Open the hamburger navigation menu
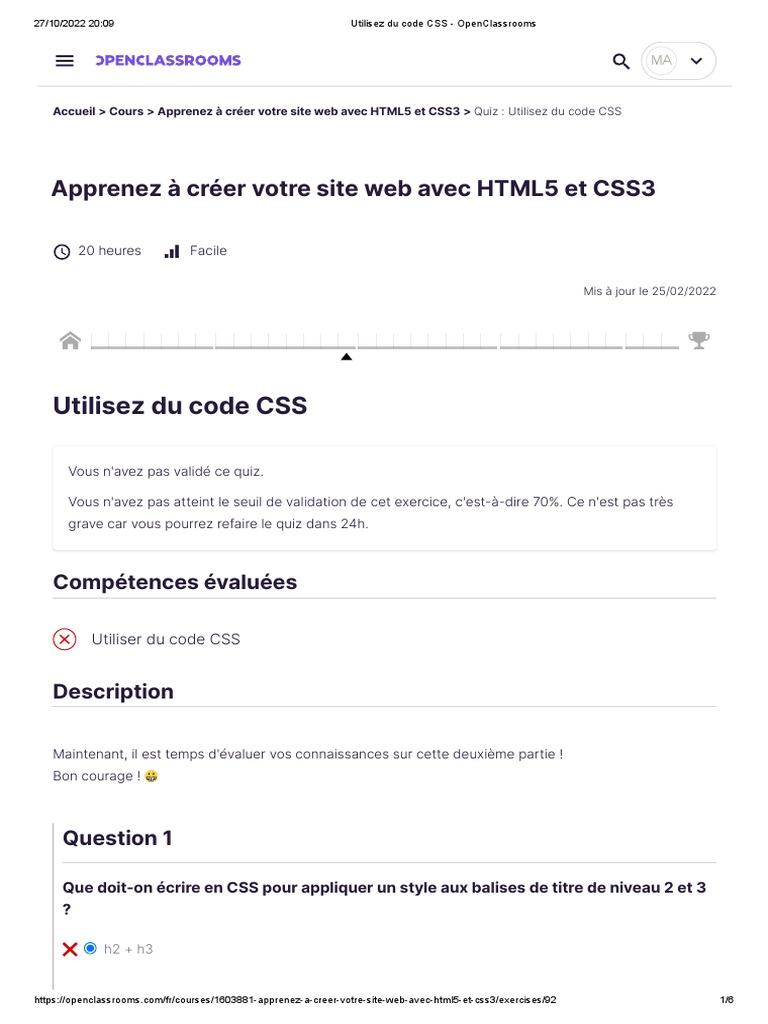The image size is (768, 1024). (x=65, y=61)
